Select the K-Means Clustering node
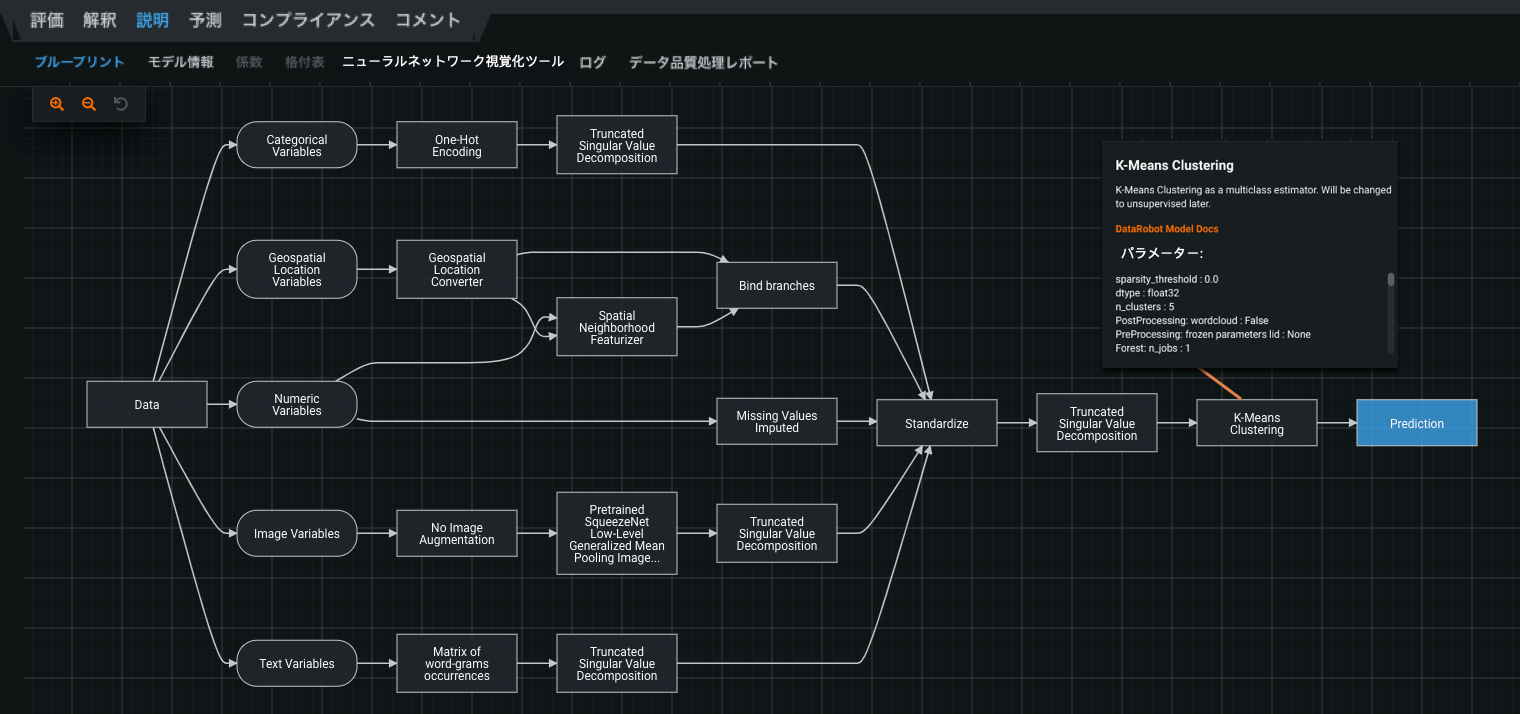The width and height of the screenshot is (1520, 714). [1256, 423]
